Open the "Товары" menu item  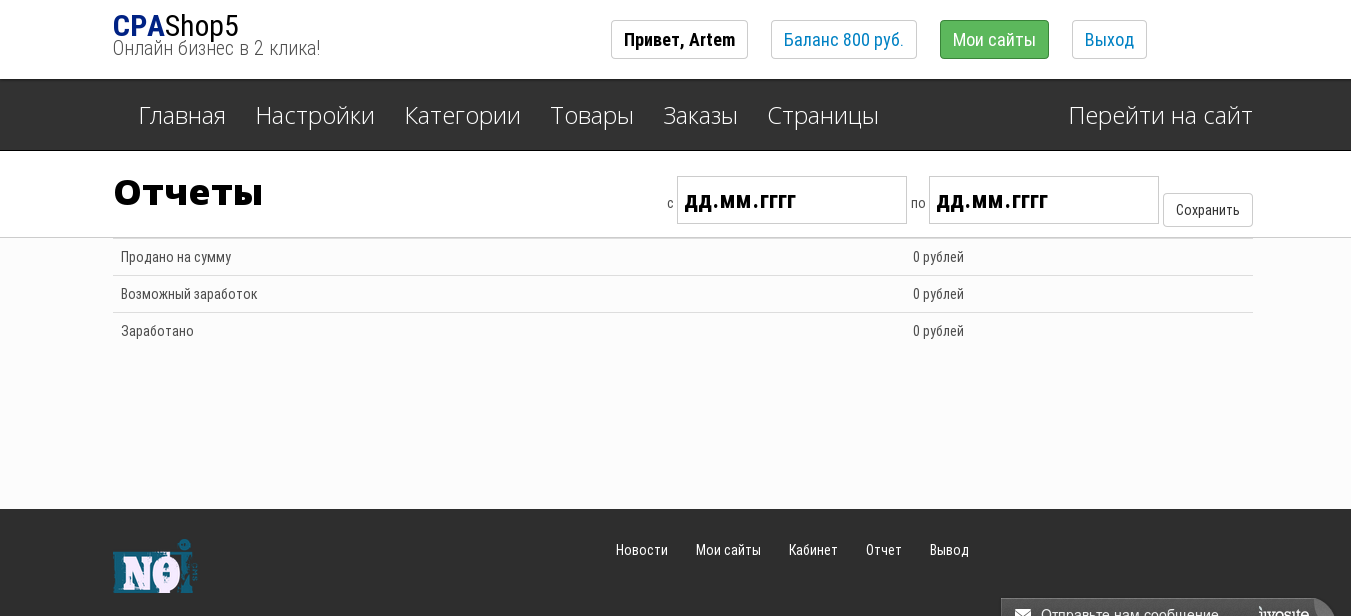point(592,116)
